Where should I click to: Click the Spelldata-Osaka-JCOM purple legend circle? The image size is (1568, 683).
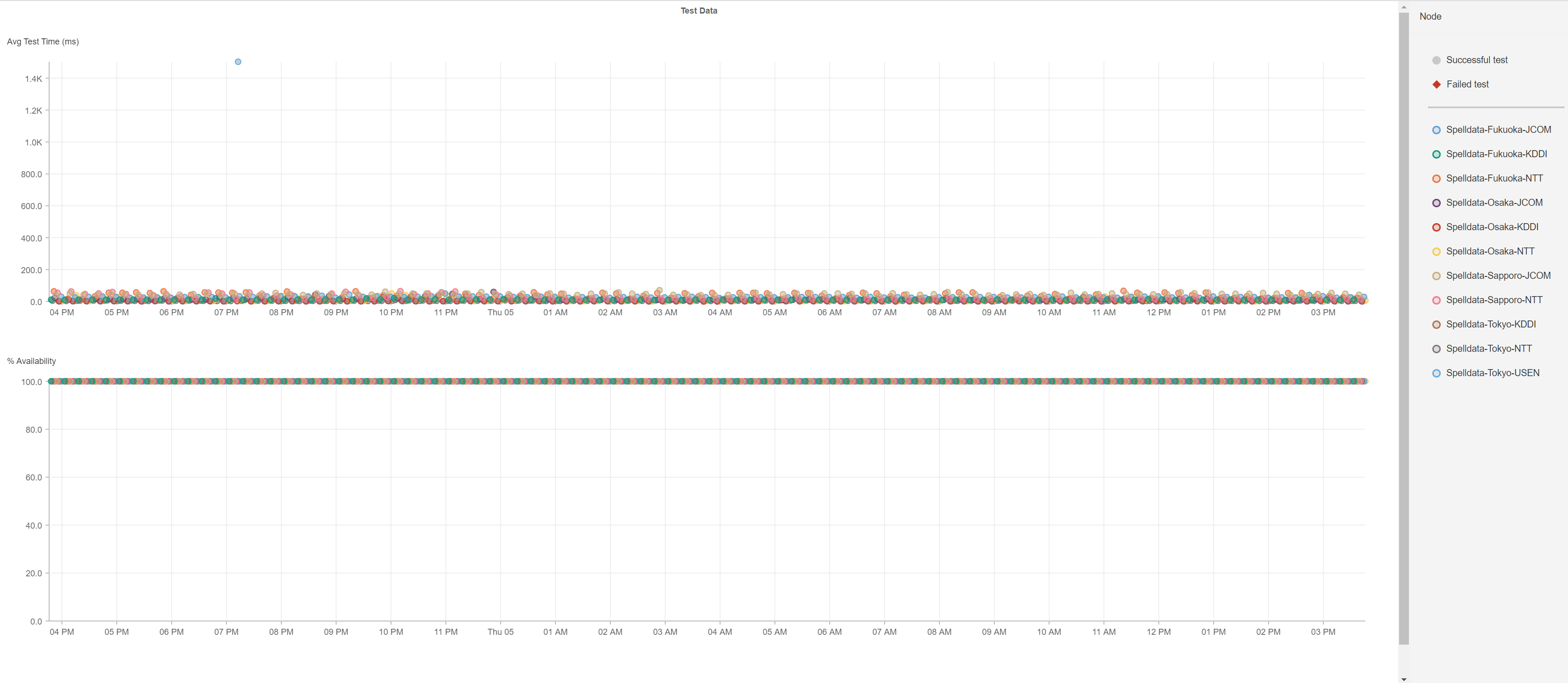pos(1437,203)
